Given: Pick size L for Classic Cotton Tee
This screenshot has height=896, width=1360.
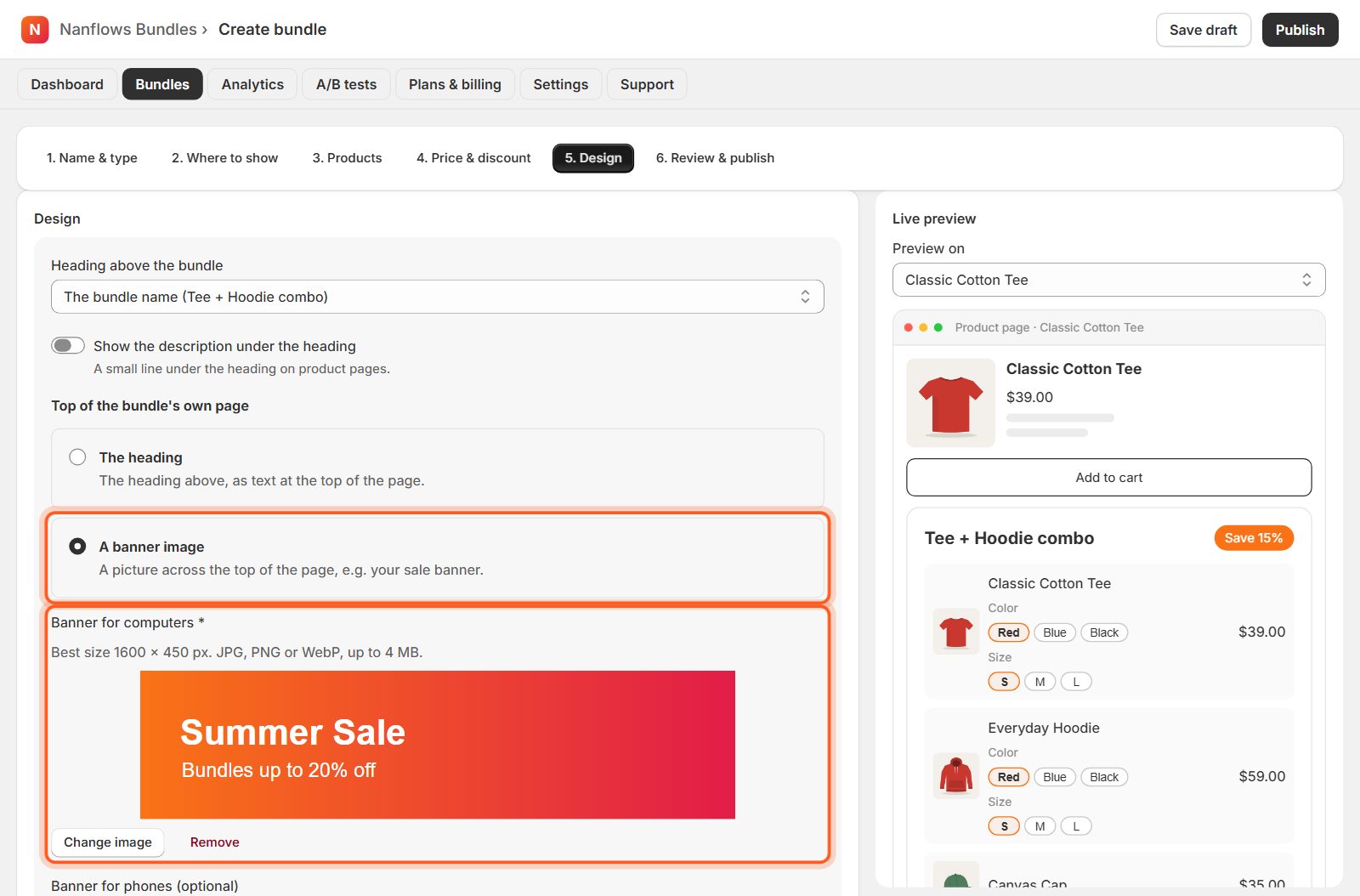Looking at the screenshot, I should click(x=1076, y=682).
